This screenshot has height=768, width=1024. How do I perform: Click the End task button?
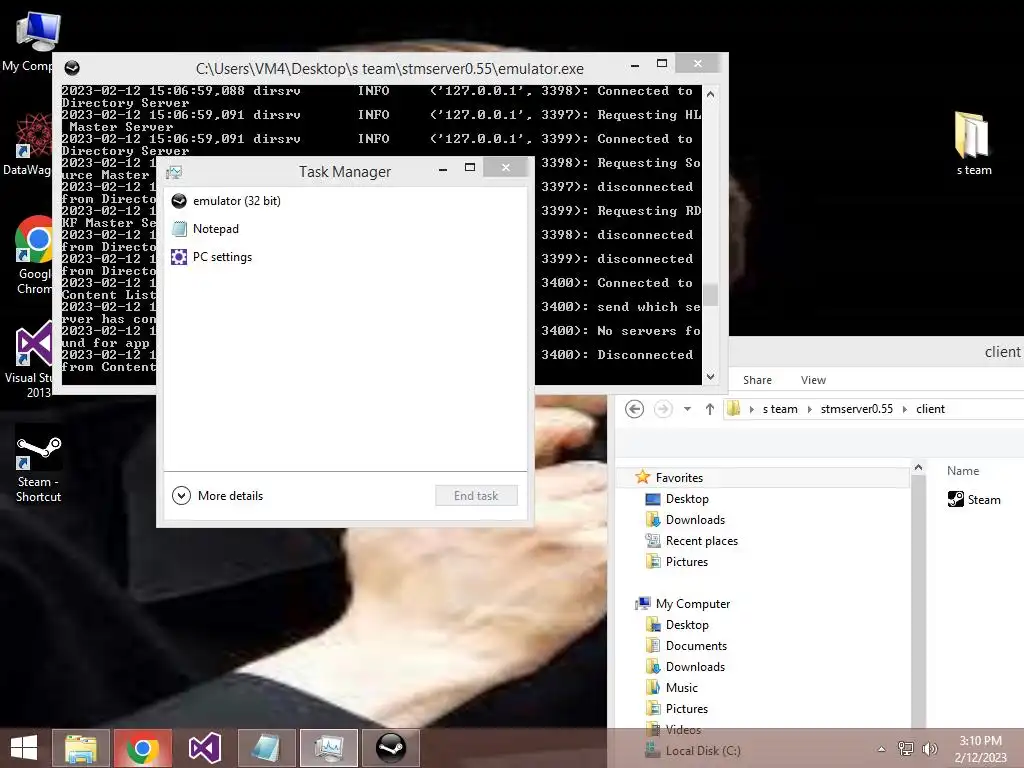(476, 496)
